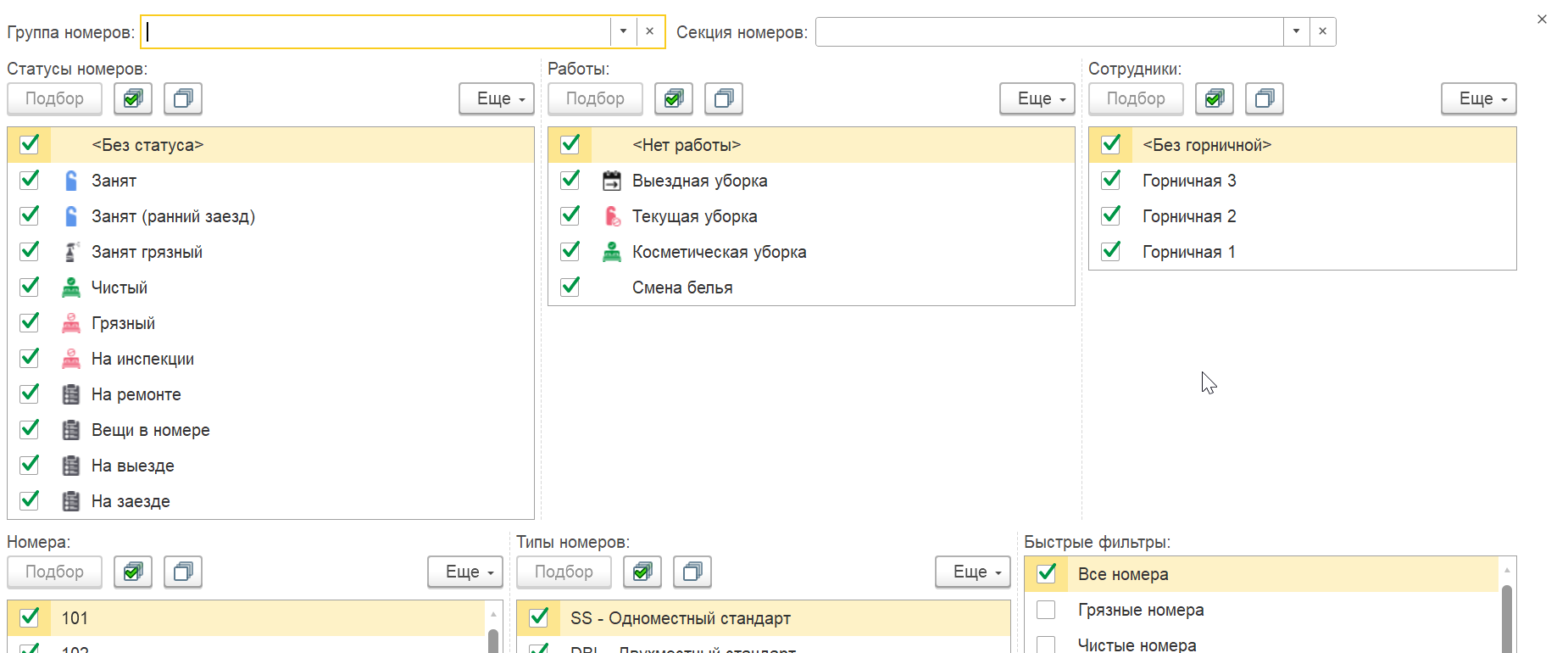The image size is (1568, 653).
Task: Click into the Группа номеров input field
Action: (376, 31)
